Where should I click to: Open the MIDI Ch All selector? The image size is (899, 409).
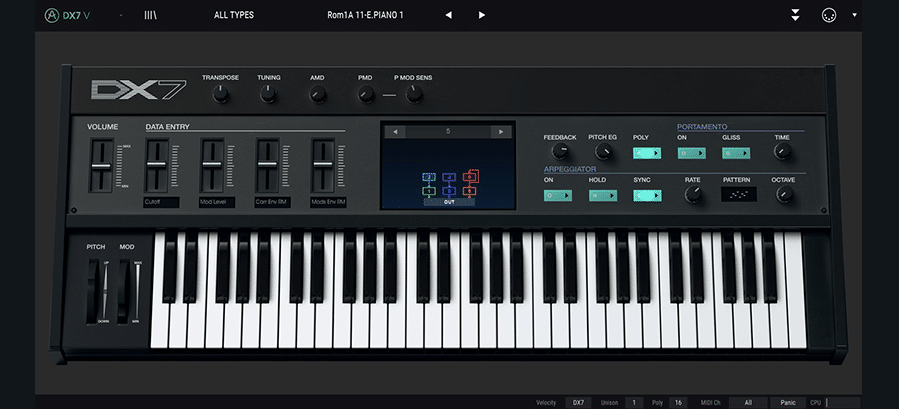(748, 403)
